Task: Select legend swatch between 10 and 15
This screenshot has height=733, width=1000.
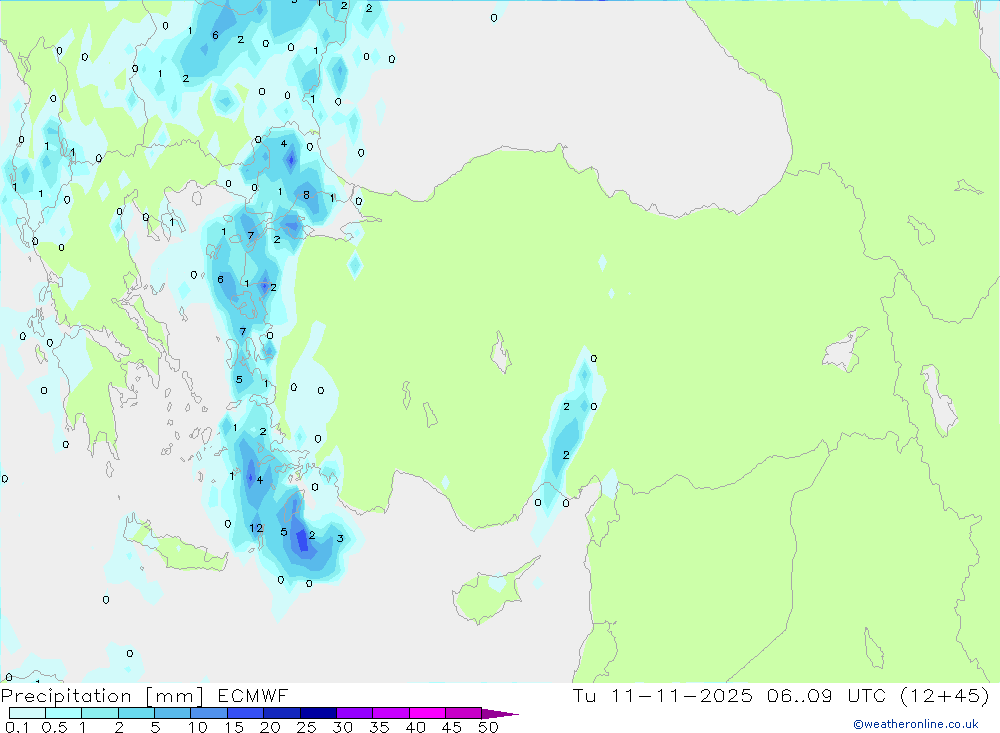Action: (209, 713)
